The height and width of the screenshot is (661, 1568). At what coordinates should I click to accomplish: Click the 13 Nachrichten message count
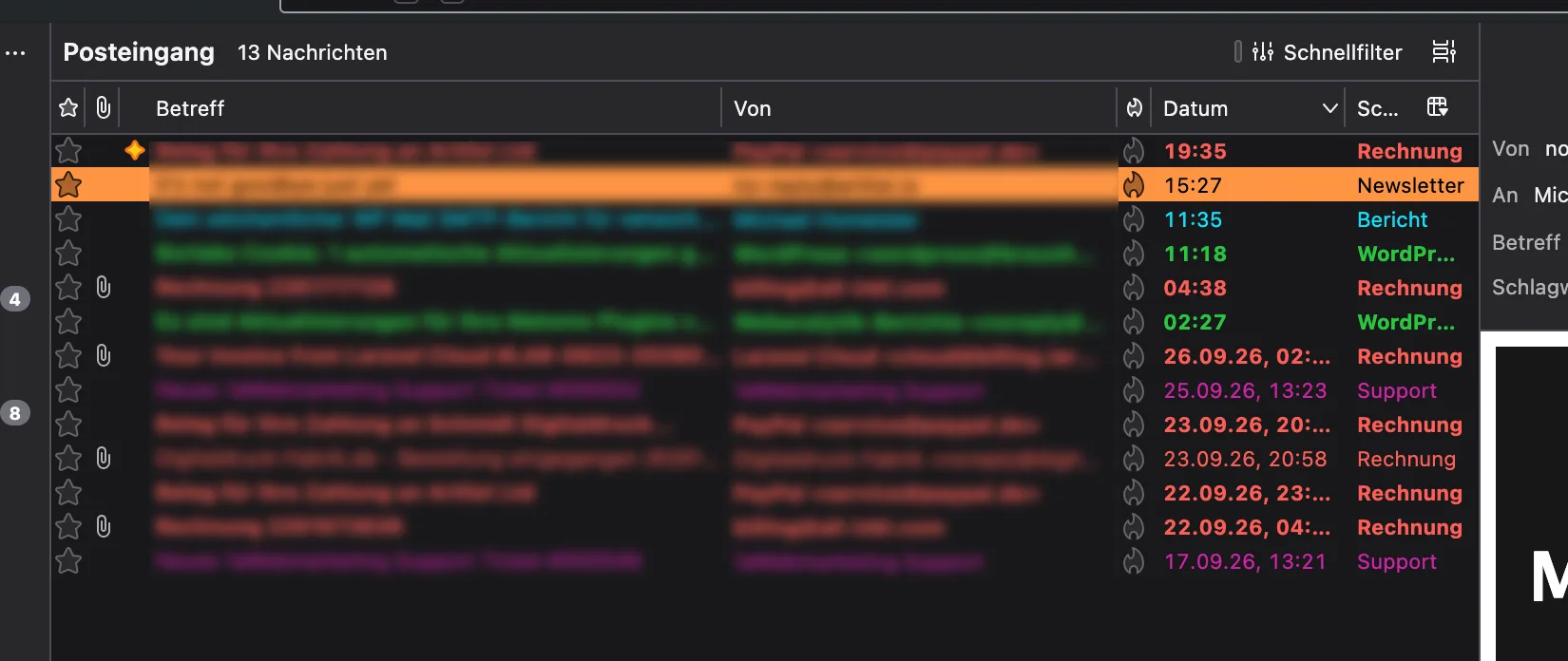[x=313, y=52]
